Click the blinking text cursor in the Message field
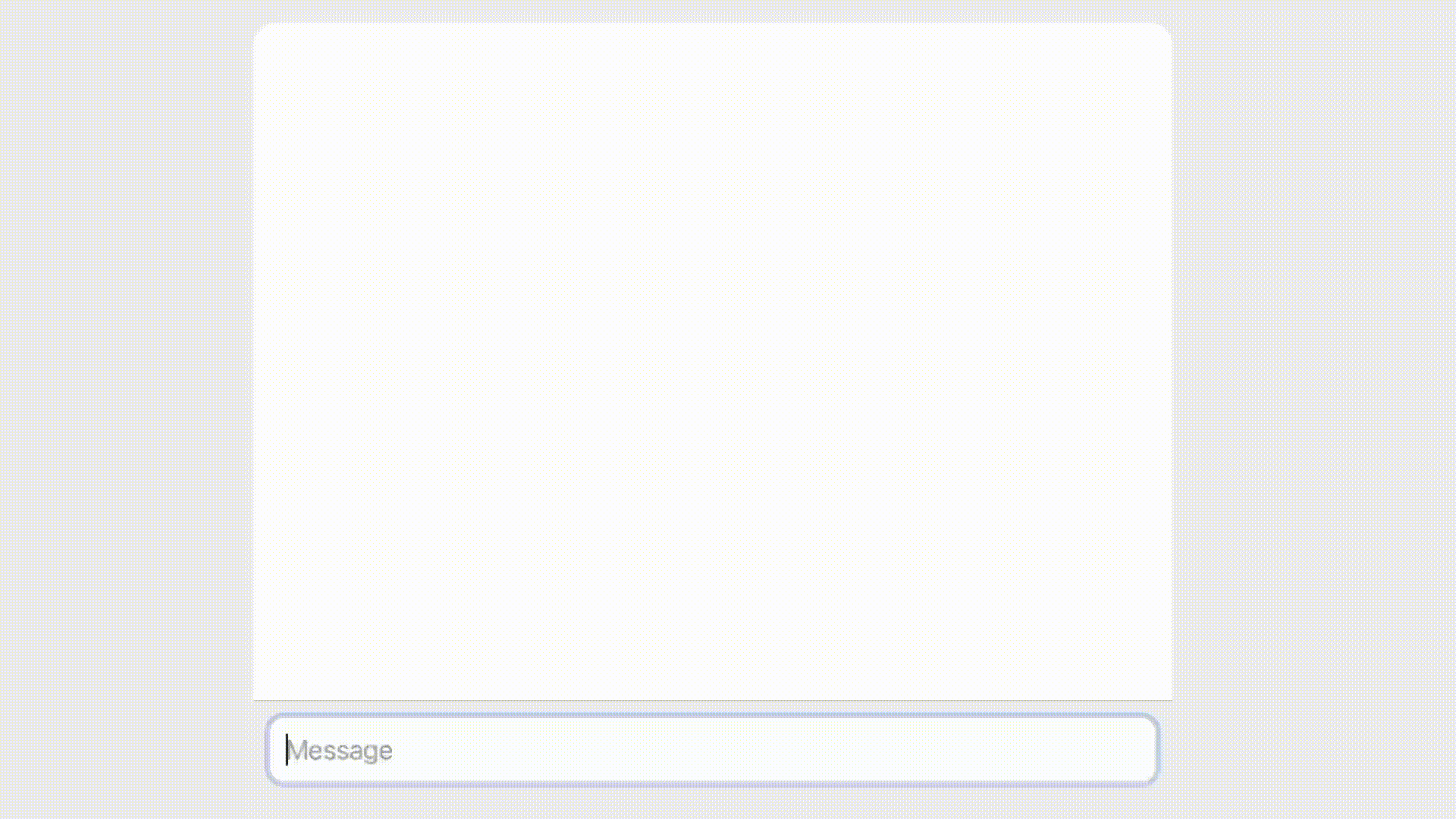Image resolution: width=1456 pixels, height=819 pixels. 287,750
